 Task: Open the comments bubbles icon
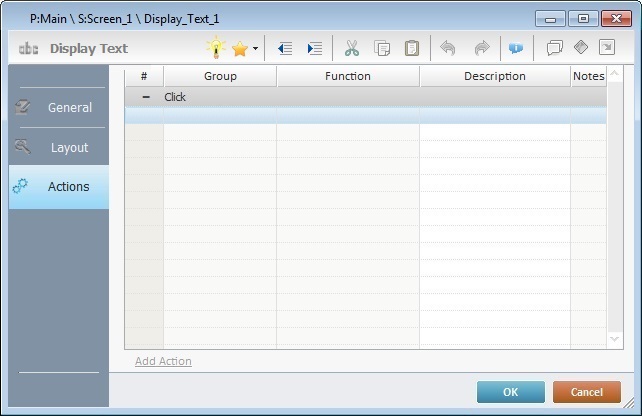coord(555,47)
